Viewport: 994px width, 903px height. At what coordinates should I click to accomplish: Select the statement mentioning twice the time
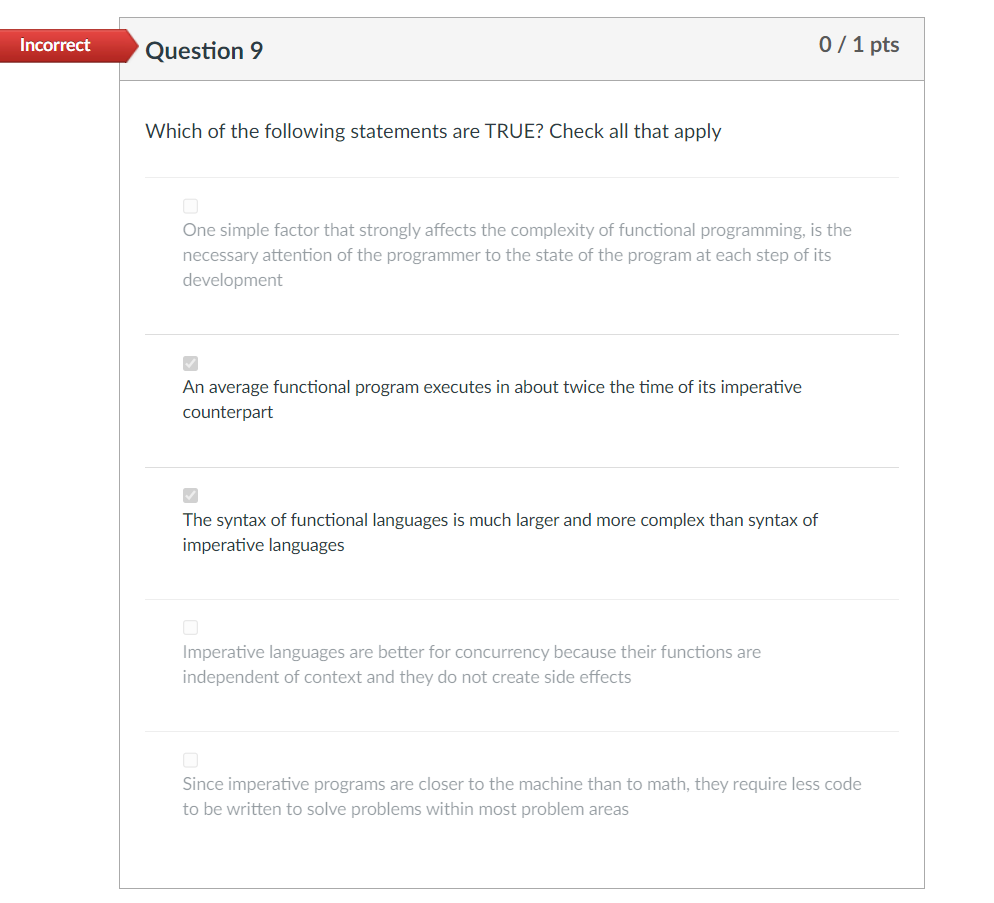coord(491,399)
